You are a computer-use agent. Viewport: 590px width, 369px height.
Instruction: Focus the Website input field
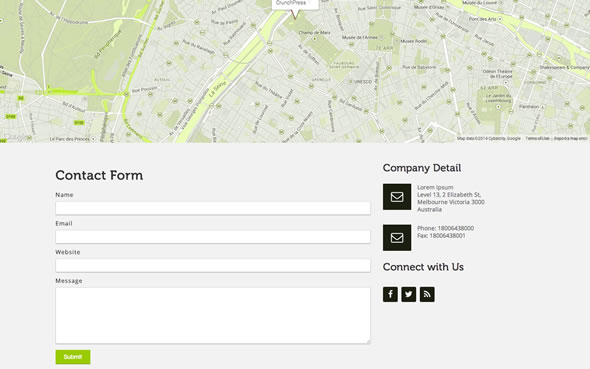[213, 265]
